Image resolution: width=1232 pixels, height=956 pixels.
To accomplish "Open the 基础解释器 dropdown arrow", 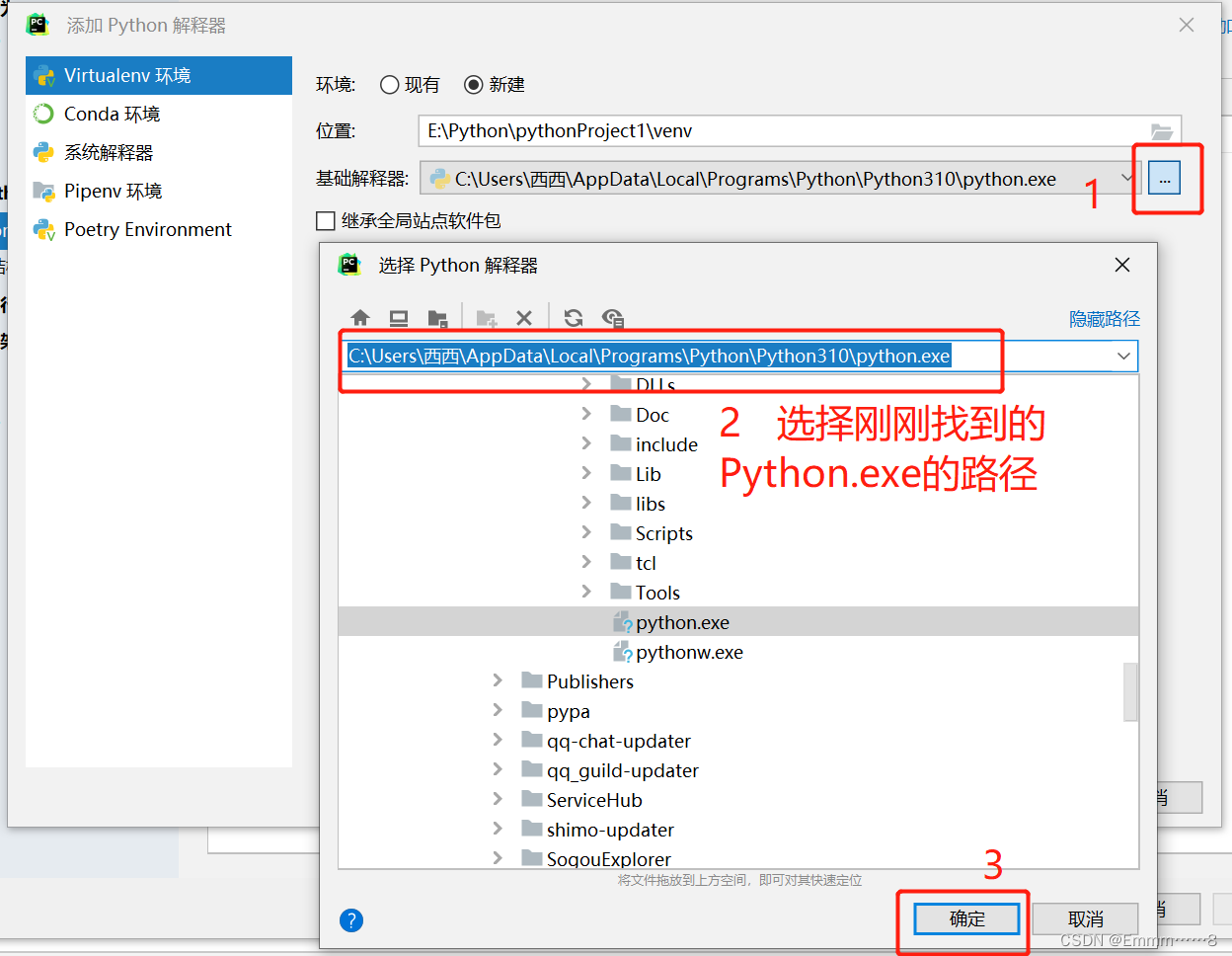I will tap(1126, 179).
